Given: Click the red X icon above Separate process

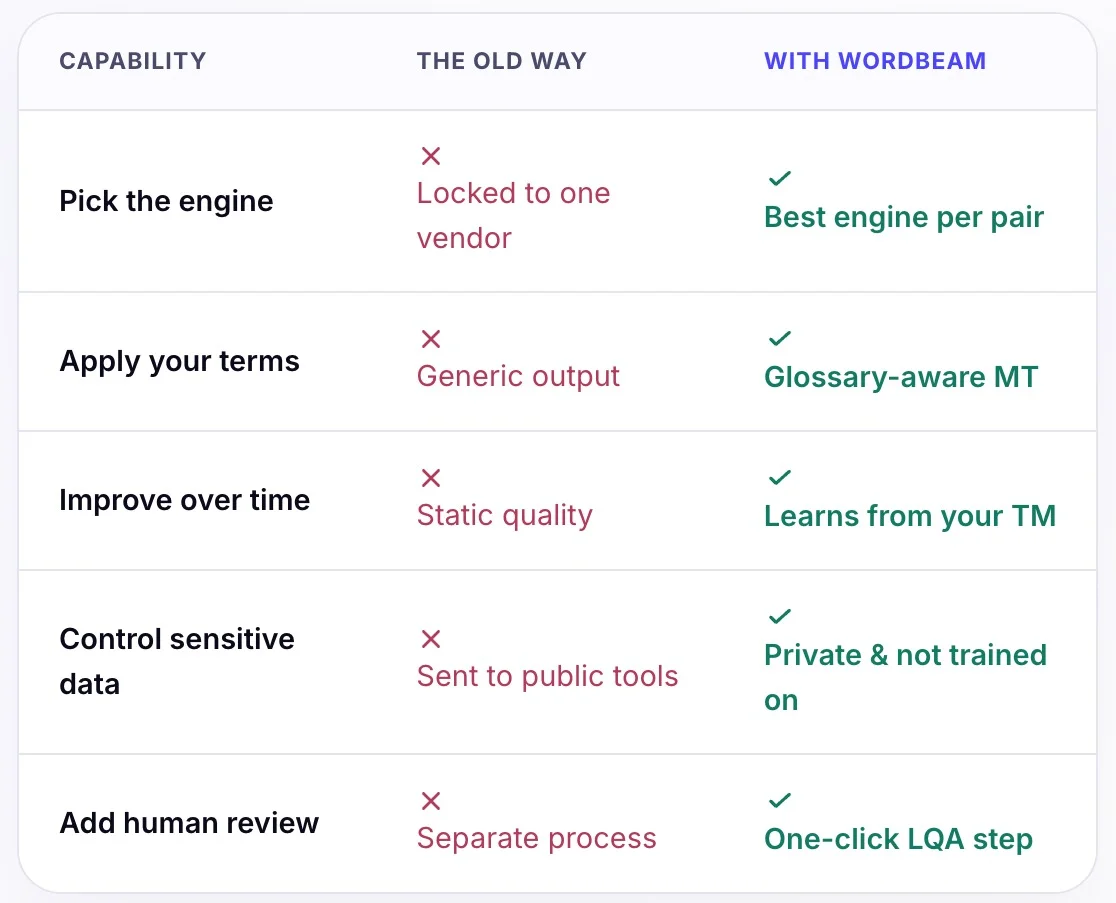Looking at the screenshot, I should [431, 801].
